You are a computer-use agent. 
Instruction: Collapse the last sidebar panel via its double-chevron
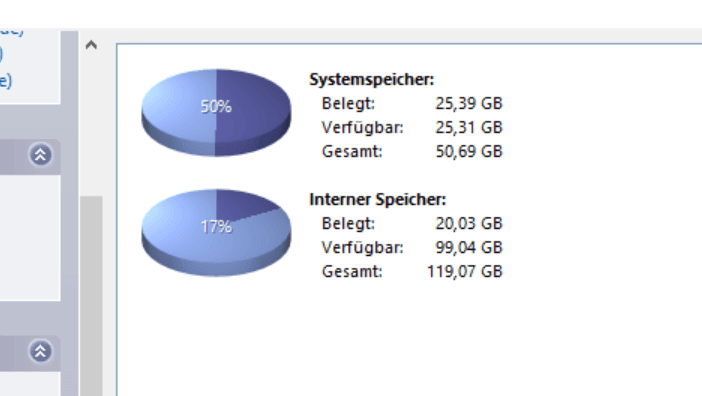pyautogui.click(x=40, y=351)
